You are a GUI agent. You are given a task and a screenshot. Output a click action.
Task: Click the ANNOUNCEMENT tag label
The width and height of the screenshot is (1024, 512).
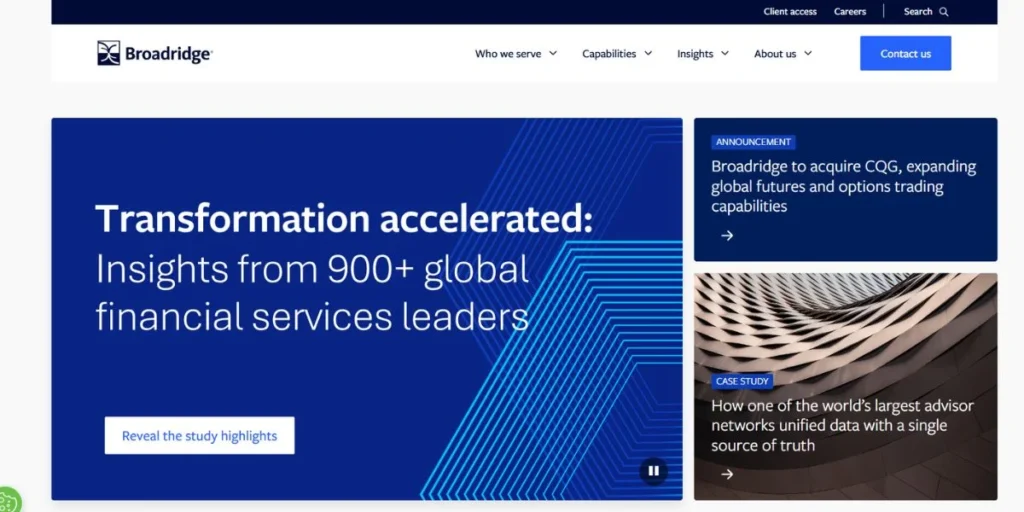[x=753, y=142]
